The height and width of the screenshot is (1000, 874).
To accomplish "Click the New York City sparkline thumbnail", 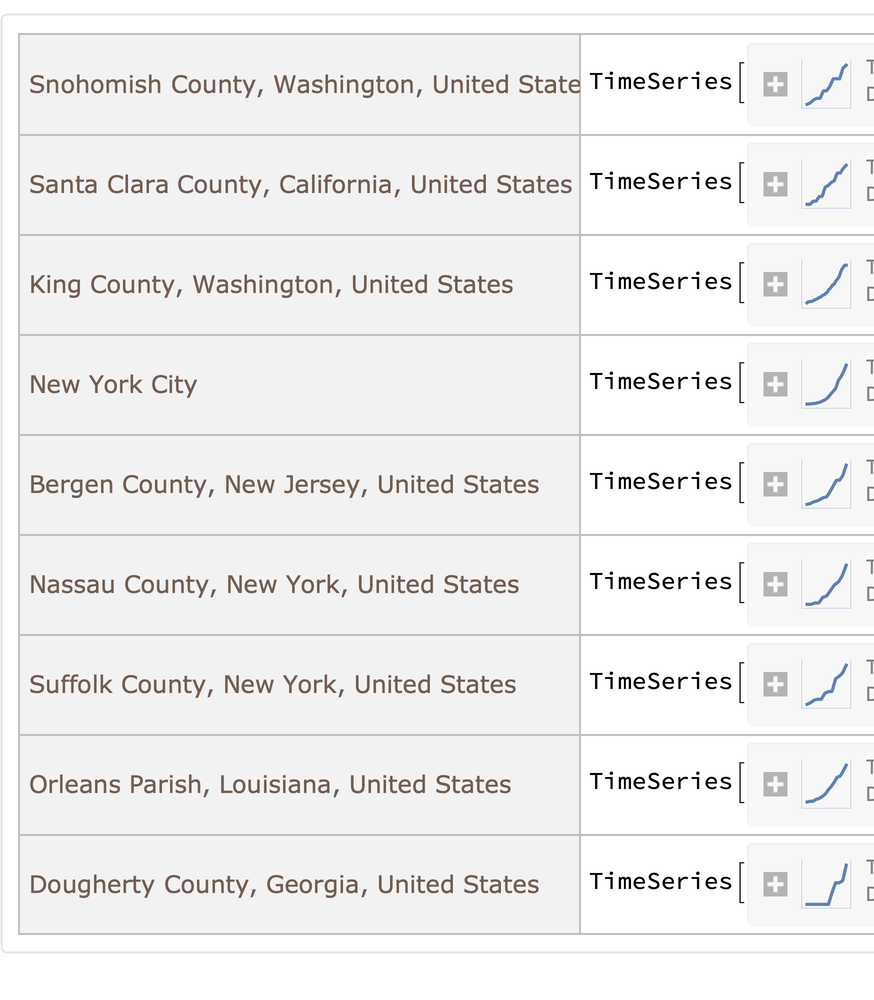I will click(x=826, y=385).
